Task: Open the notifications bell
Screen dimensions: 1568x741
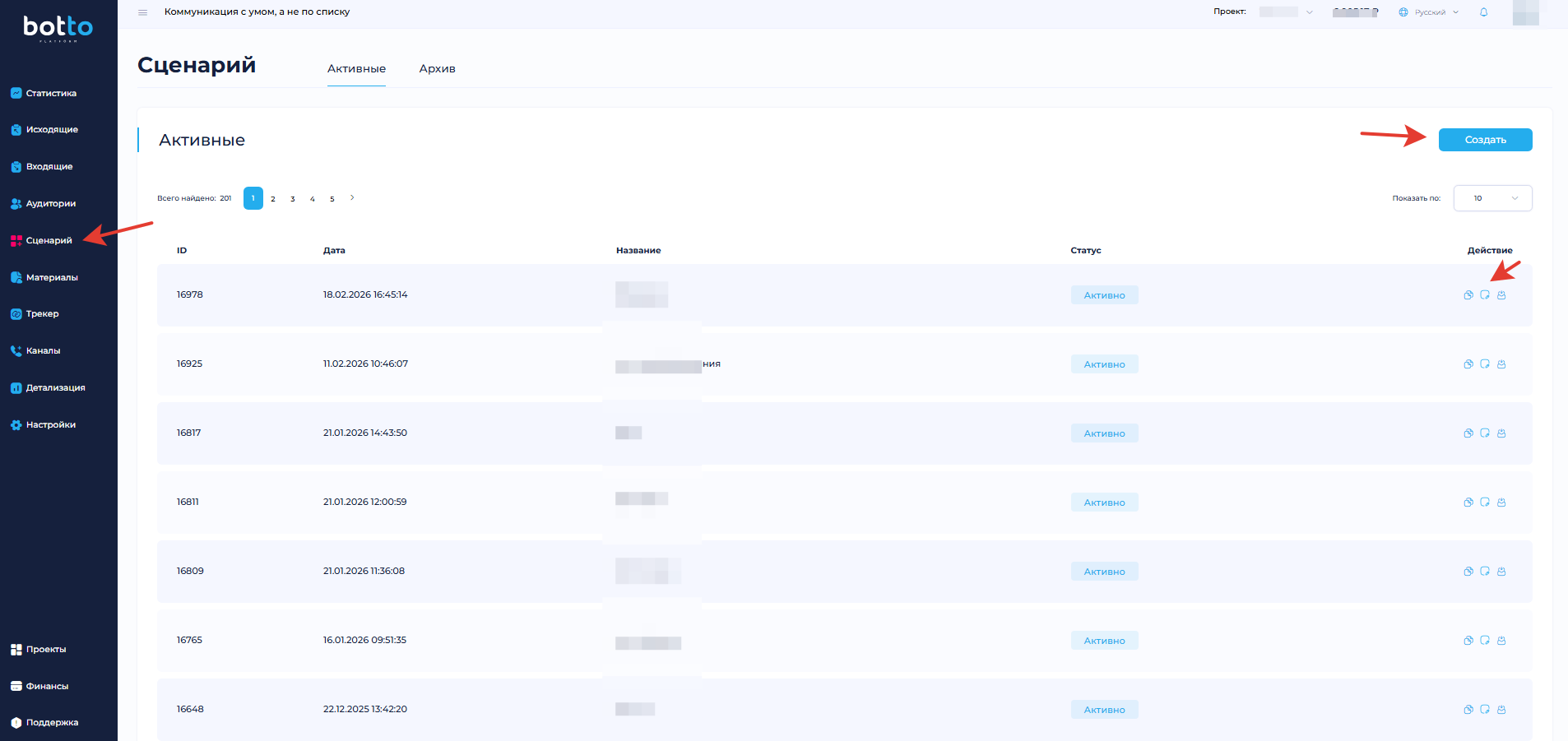Action: (x=1483, y=12)
